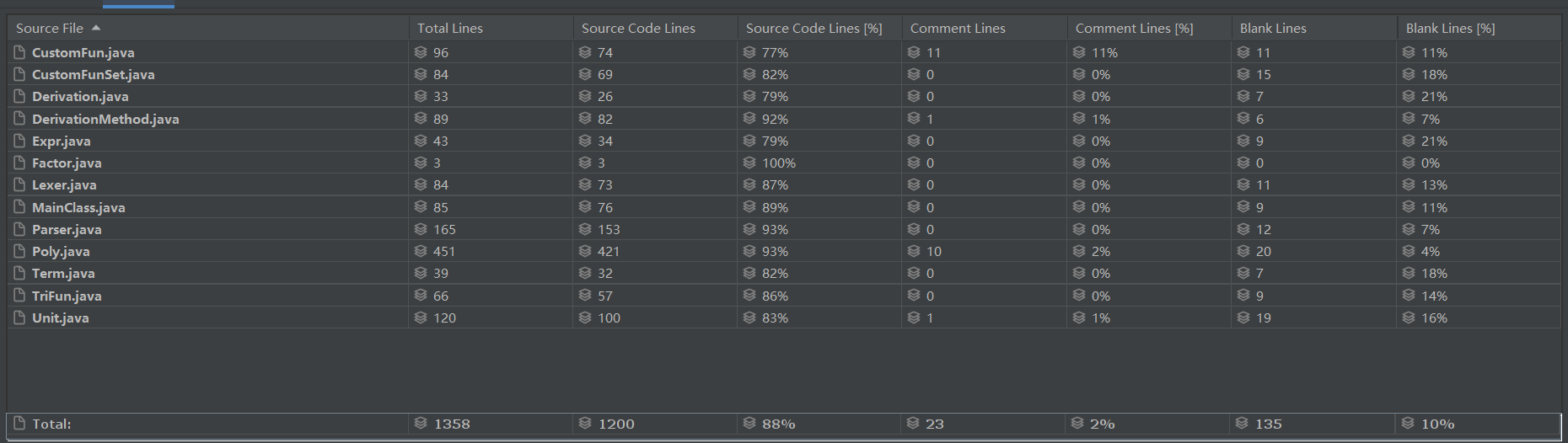Viewport: 1568px width, 443px height.
Task: Select the MainClass.java file entry
Action: [x=78, y=207]
